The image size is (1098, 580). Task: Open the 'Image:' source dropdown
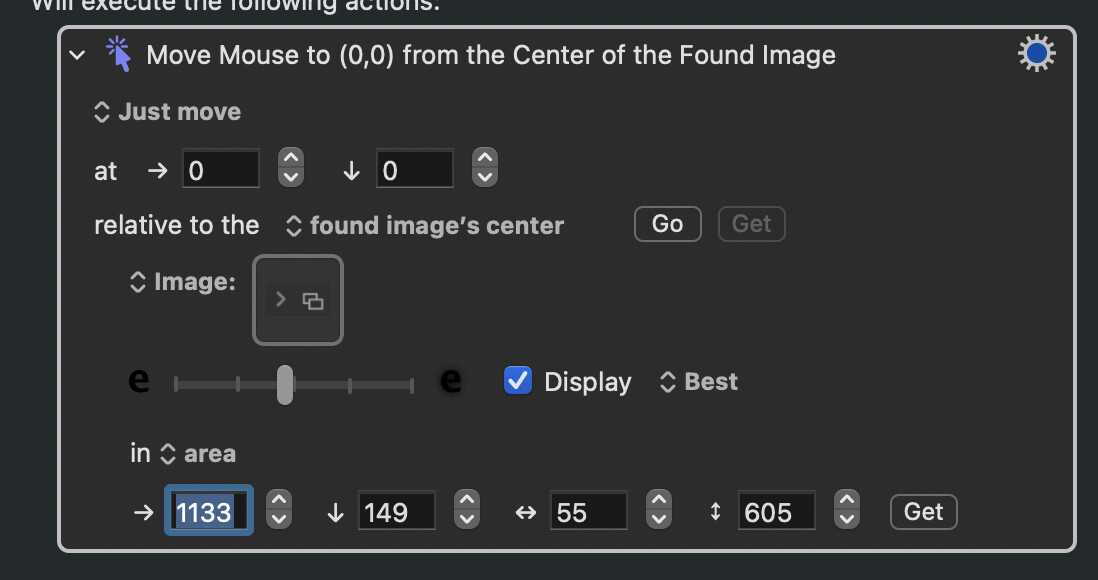click(x=183, y=282)
